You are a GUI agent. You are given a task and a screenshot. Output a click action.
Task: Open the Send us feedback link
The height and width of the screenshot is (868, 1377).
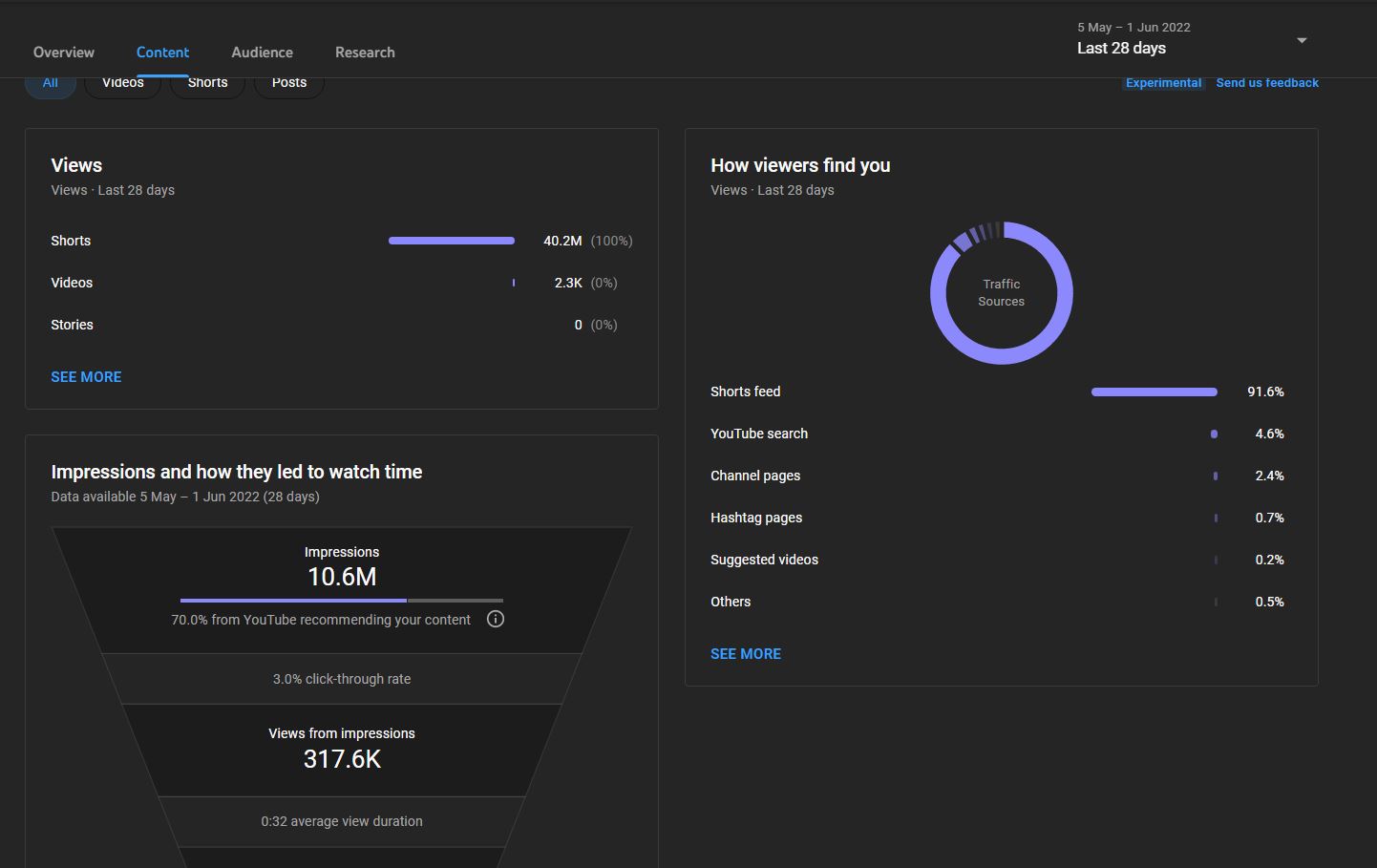click(x=1267, y=83)
